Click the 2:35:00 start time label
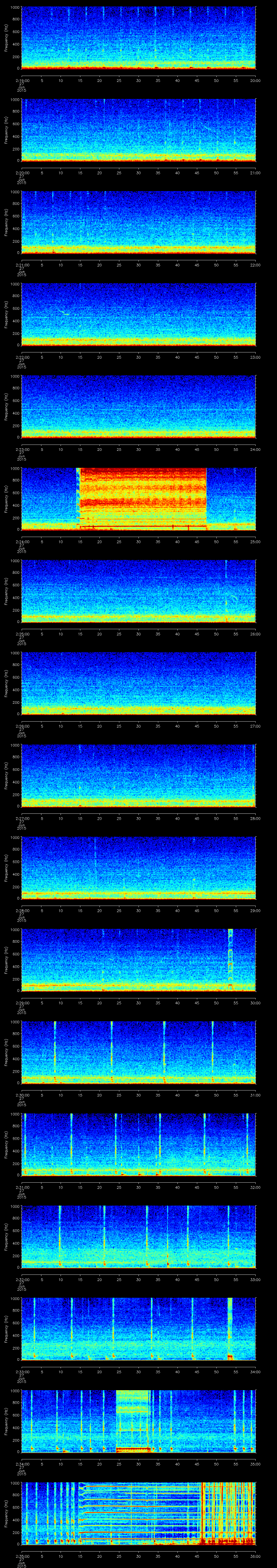The height and width of the screenshot is (1568, 277). (22, 1556)
